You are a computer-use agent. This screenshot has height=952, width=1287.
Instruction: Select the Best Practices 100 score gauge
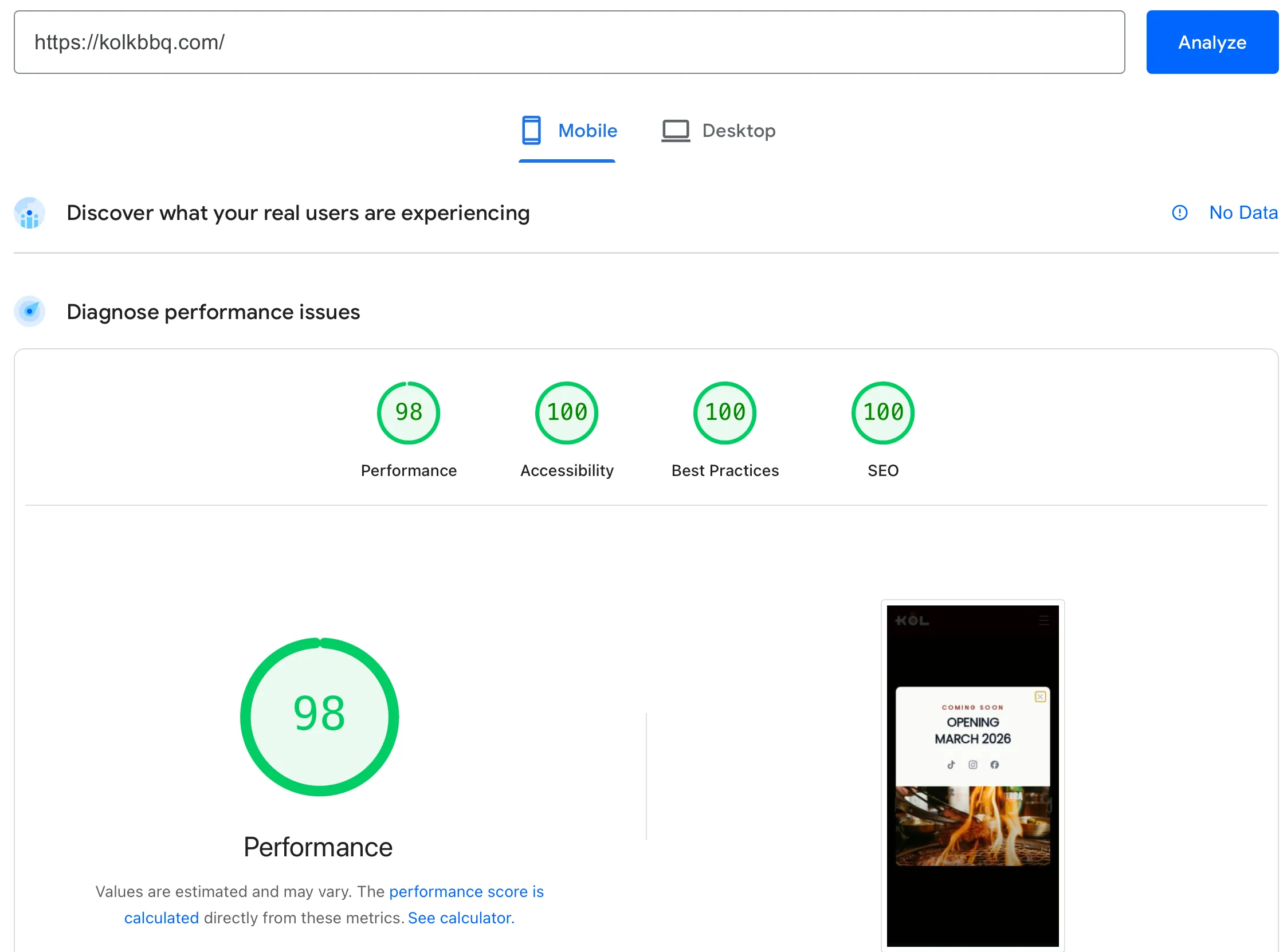pyautogui.click(x=724, y=412)
